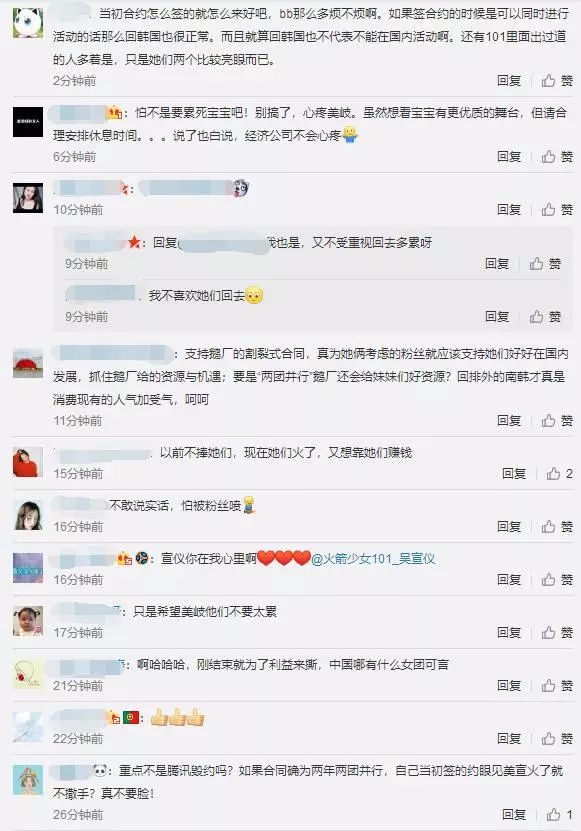Reply to the 不敢说实话 comment
The image size is (581, 831).
(509, 526)
